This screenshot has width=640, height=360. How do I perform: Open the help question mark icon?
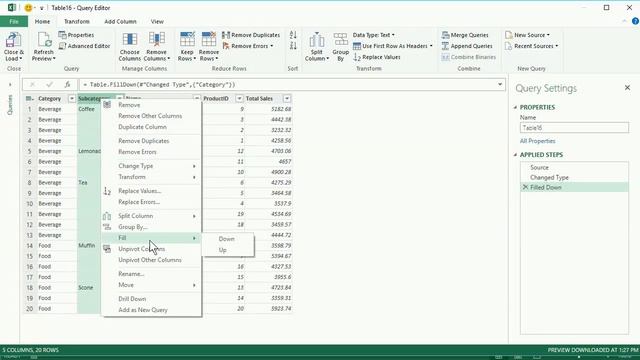click(x=635, y=21)
